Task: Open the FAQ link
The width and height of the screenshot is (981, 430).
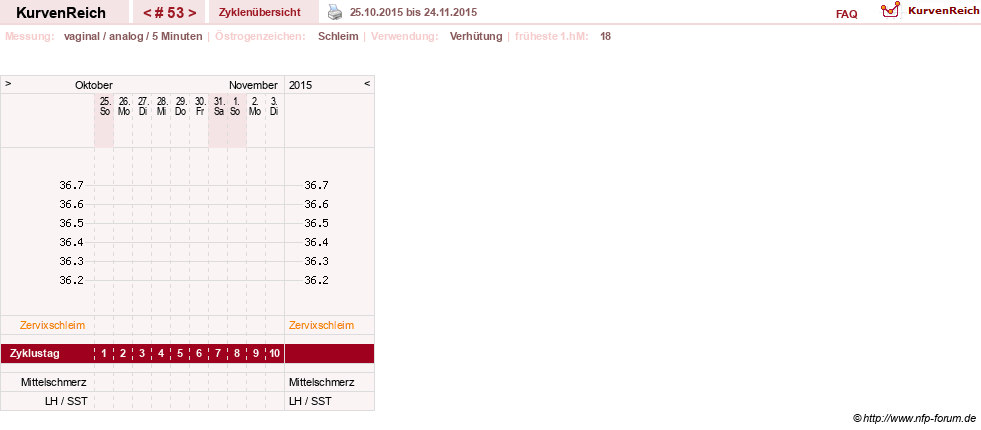Action: [x=846, y=14]
